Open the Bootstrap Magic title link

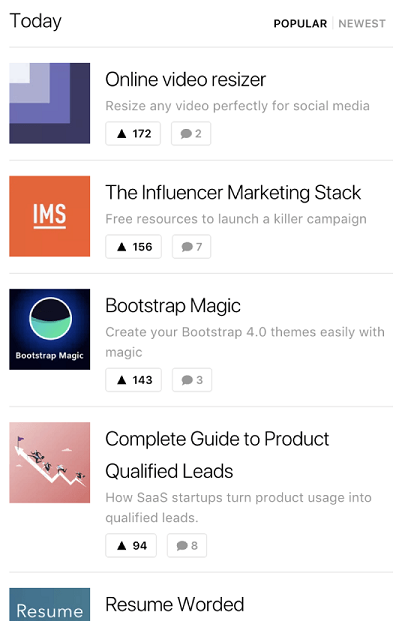[x=173, y=306]
